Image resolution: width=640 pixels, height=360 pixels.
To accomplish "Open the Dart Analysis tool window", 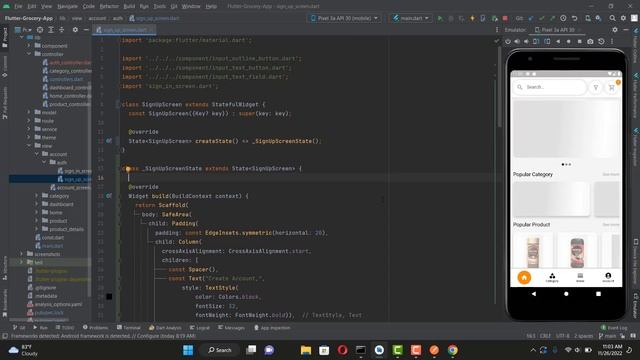I will (165, 328).
